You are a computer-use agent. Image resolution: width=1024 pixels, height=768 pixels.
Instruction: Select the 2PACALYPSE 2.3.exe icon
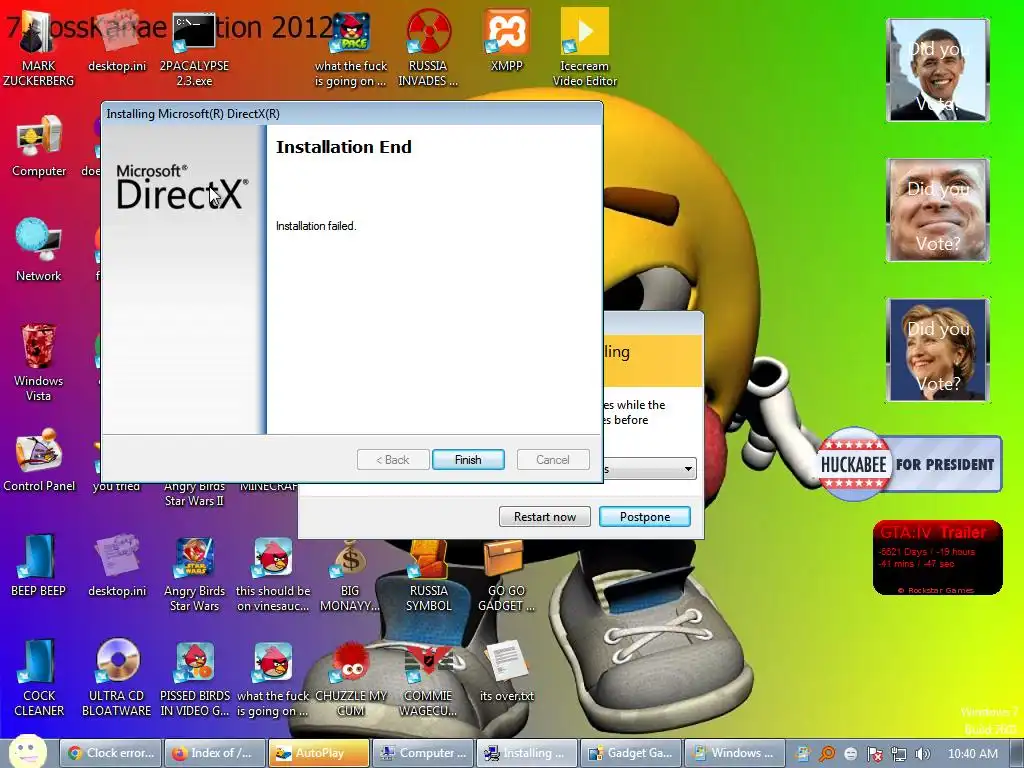coord(194,48)
